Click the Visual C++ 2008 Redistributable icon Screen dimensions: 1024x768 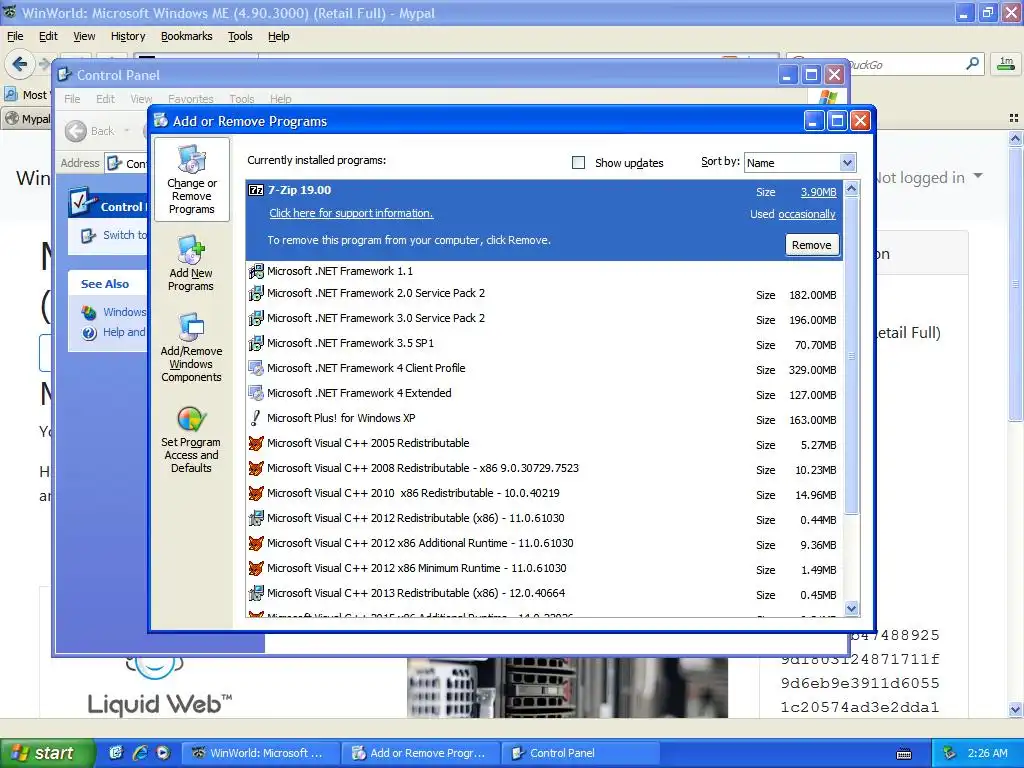coord(256,468)
